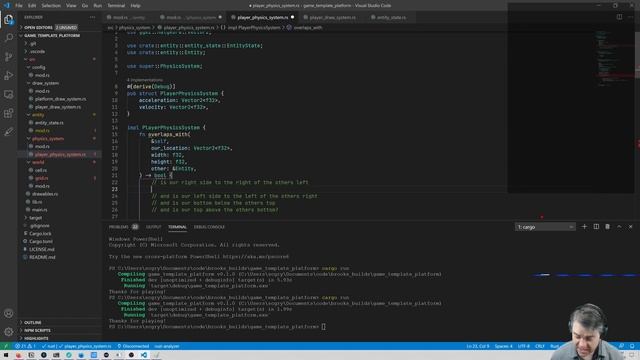Open the editor more actions ellipsis

tap(631, 17)
